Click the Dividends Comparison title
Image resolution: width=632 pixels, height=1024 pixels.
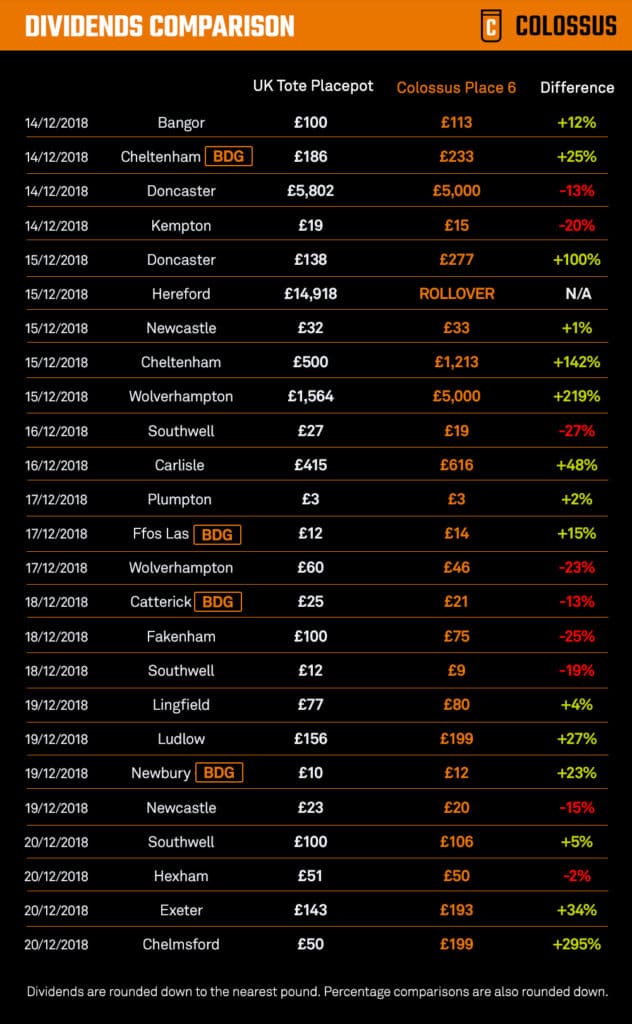click(x=160, y=26)
